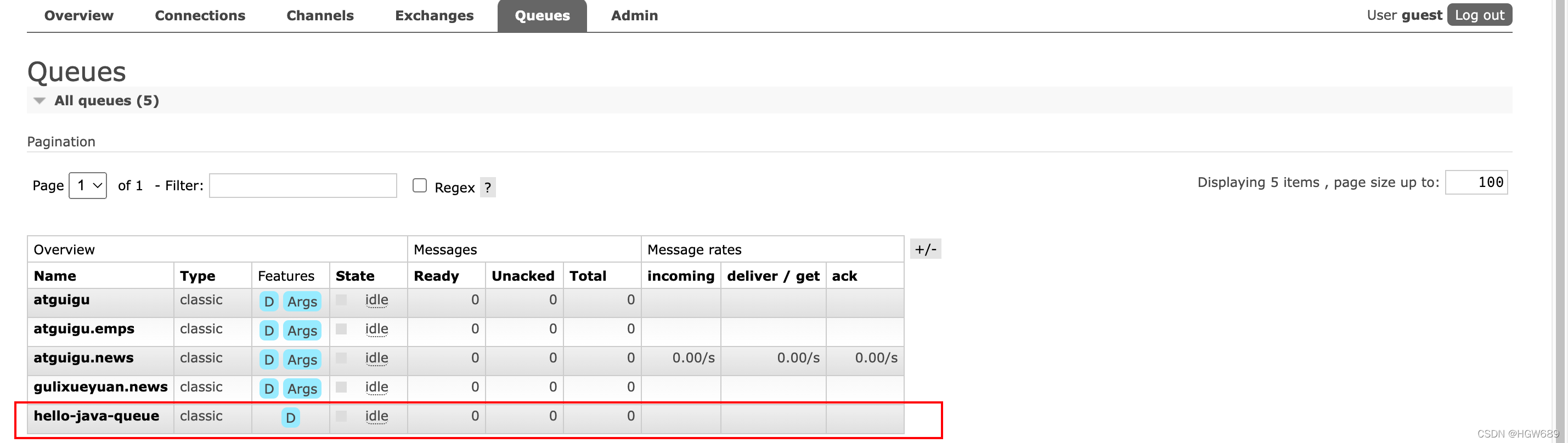Click the Args badge for atguigu.emps
Viewport: 1568px width, 443px height.
[x=302, y=331]
